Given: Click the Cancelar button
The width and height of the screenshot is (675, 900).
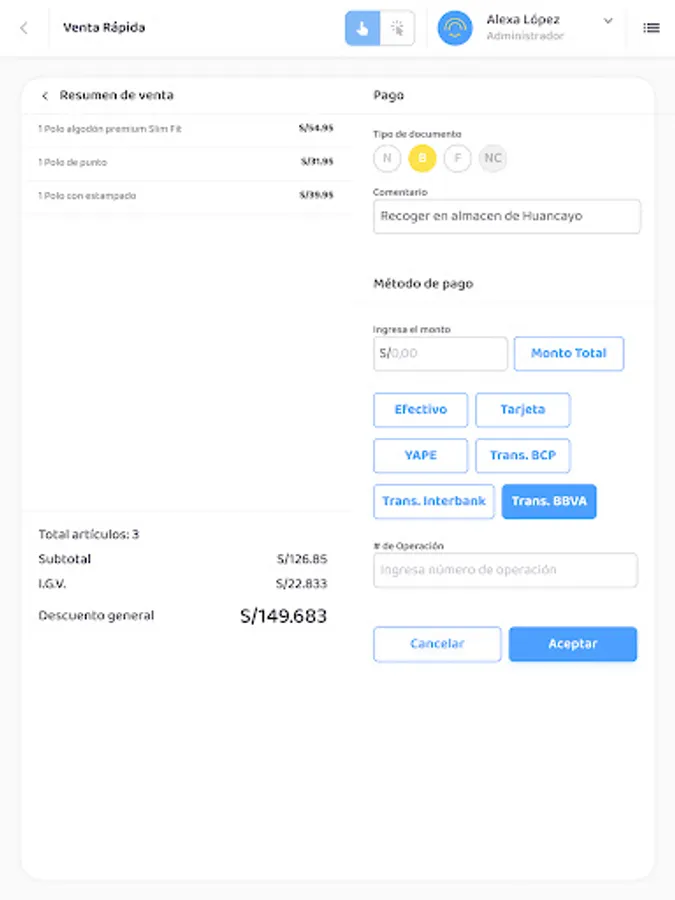Looking at the screenshot, I should pyautogui.click(x=437, y=644).
